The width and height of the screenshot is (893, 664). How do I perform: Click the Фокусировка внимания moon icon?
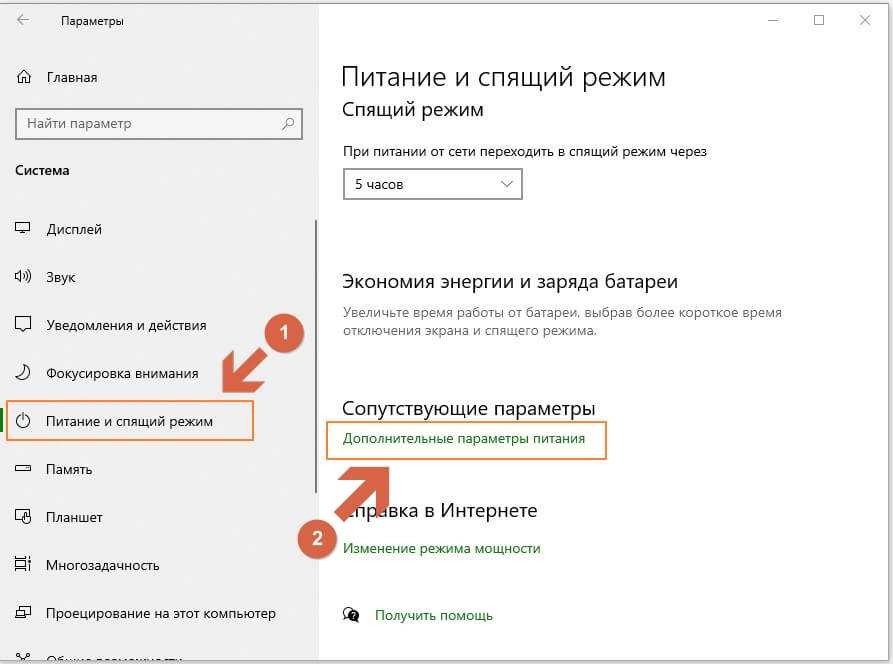22,372
